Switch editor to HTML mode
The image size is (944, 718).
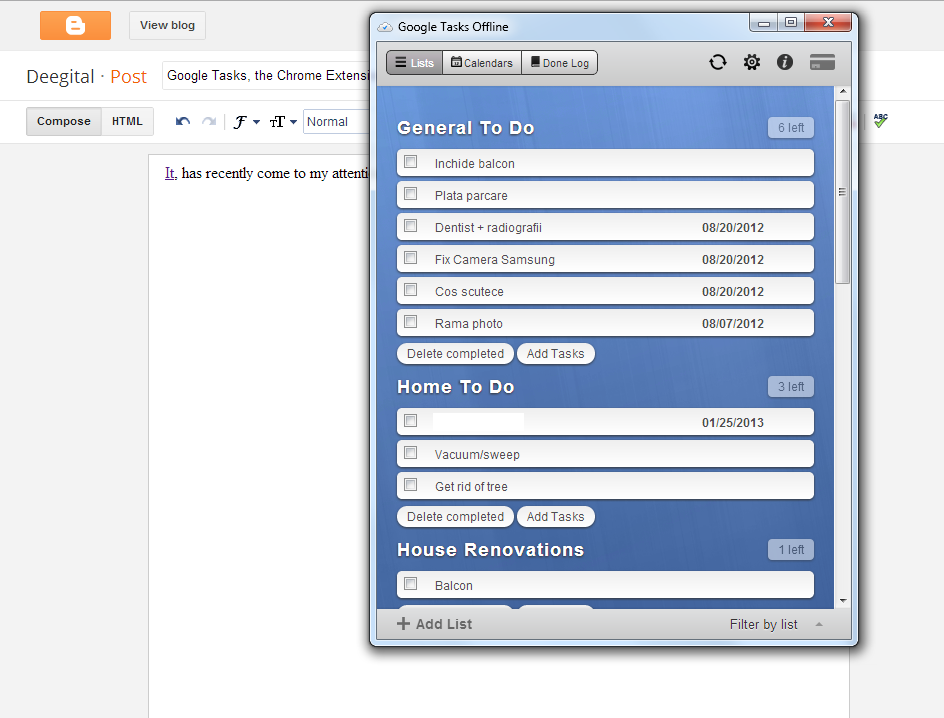coord(127,121)
